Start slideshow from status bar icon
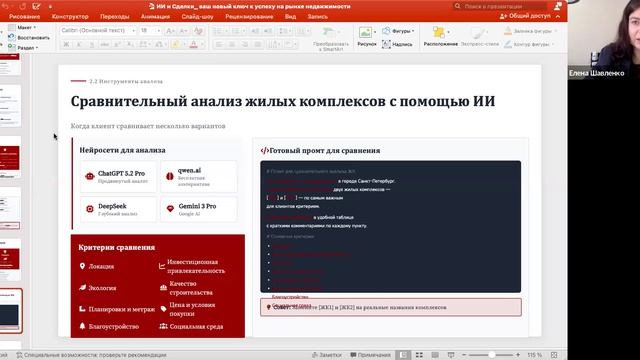640x360 pixels. (x=451, y=355)
